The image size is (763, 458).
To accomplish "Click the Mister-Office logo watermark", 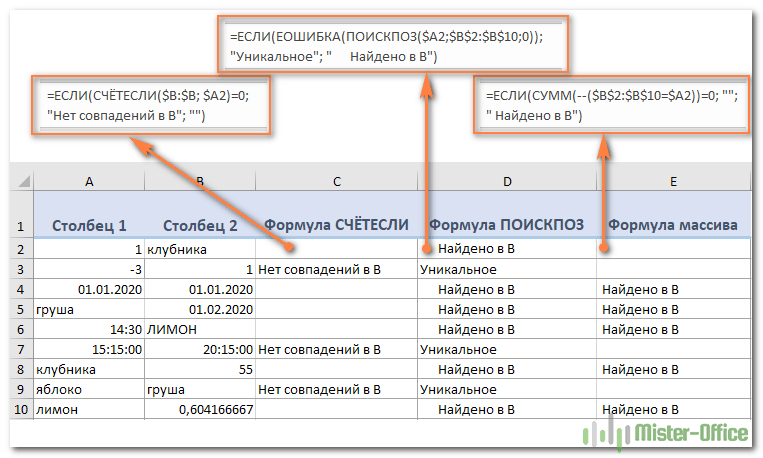I will pos(665,433).
